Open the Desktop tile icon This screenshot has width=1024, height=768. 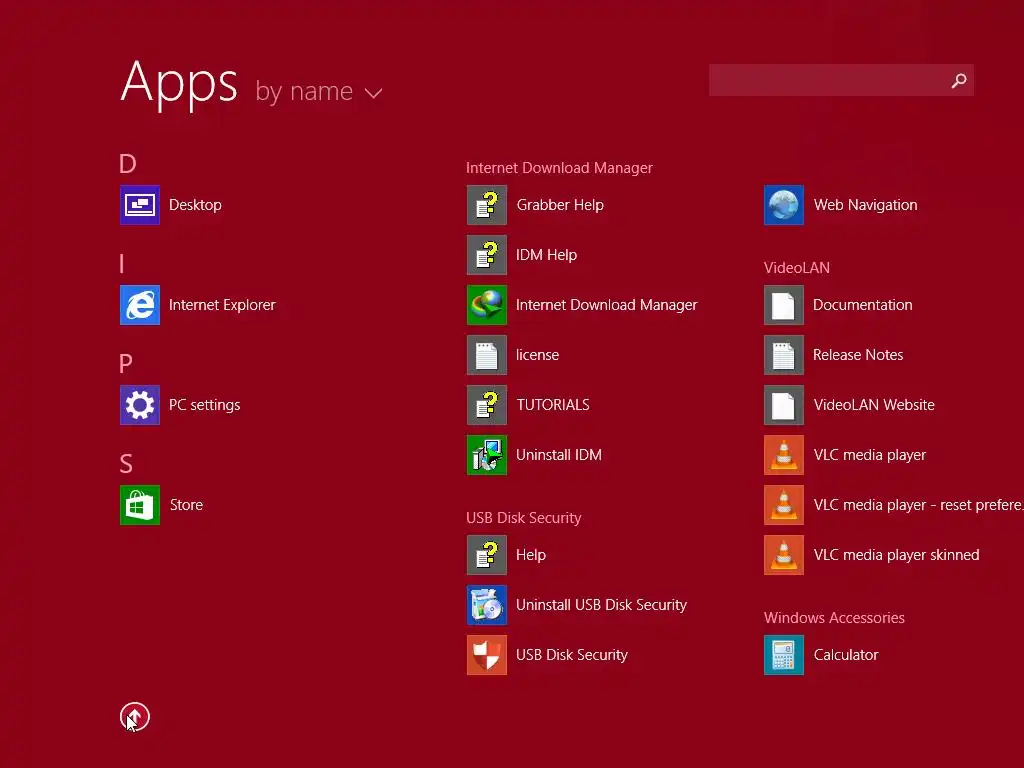(140, 205)
